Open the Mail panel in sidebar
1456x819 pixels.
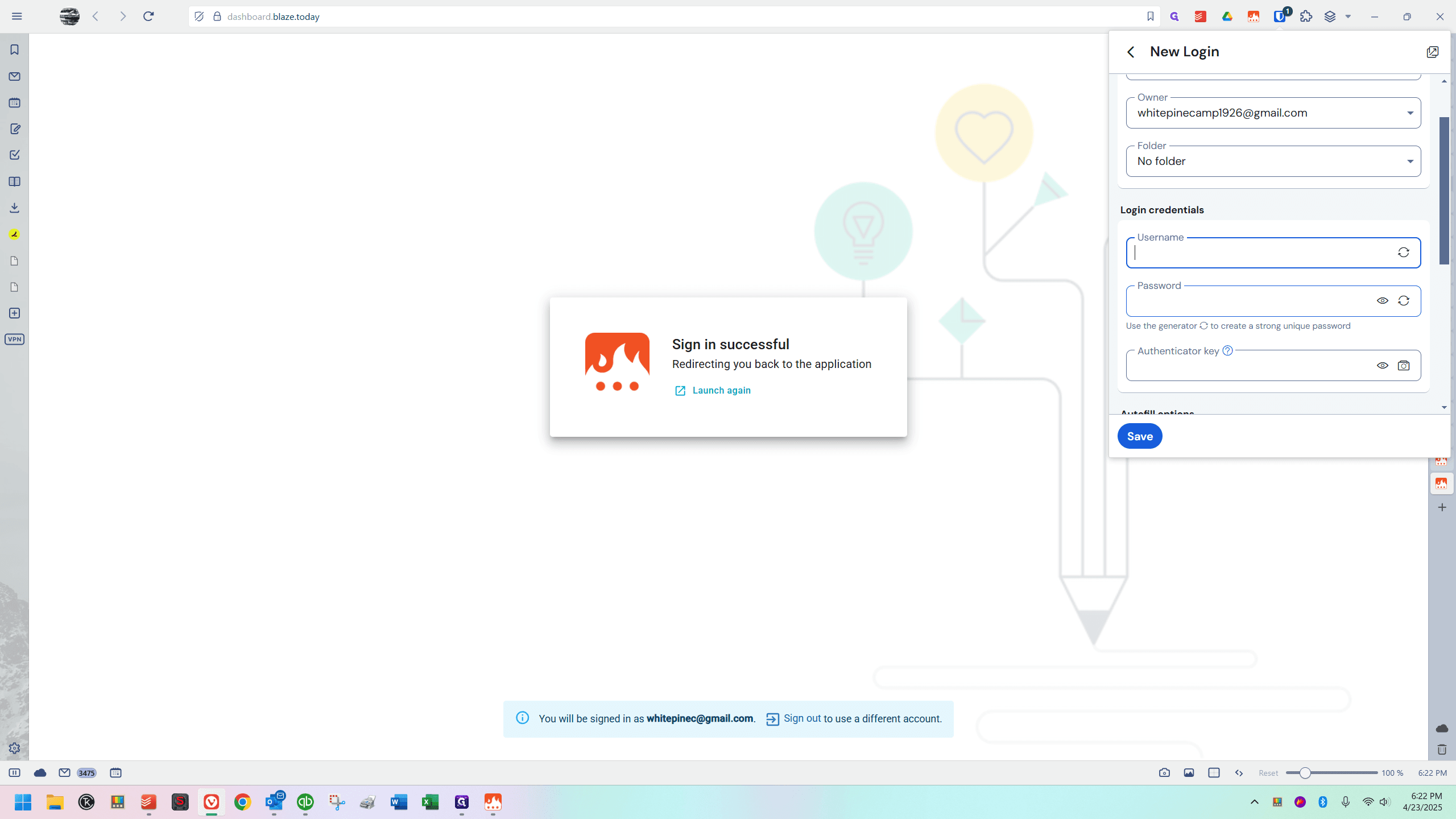point(14,76)
